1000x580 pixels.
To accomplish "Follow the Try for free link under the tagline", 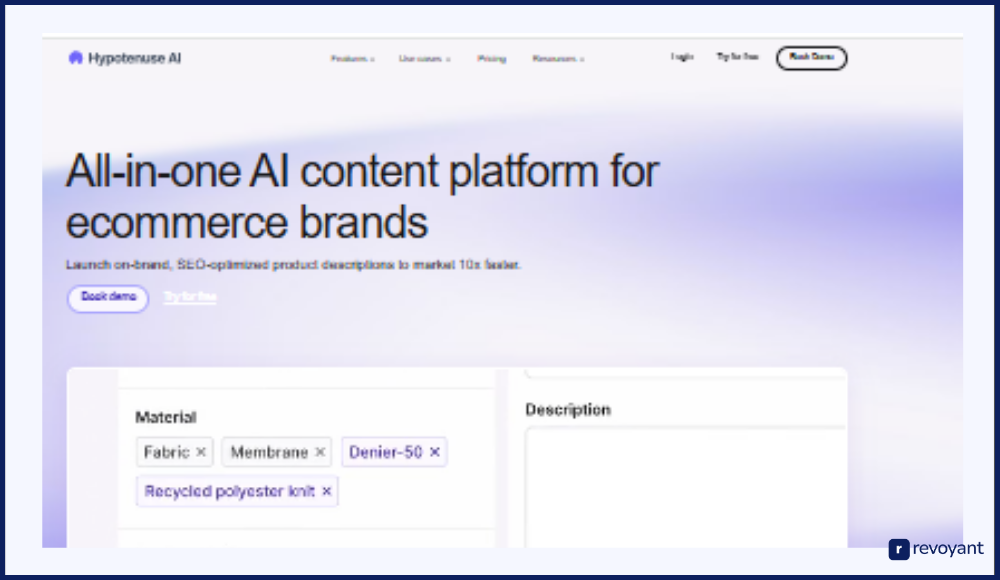I will click(190, 297).
